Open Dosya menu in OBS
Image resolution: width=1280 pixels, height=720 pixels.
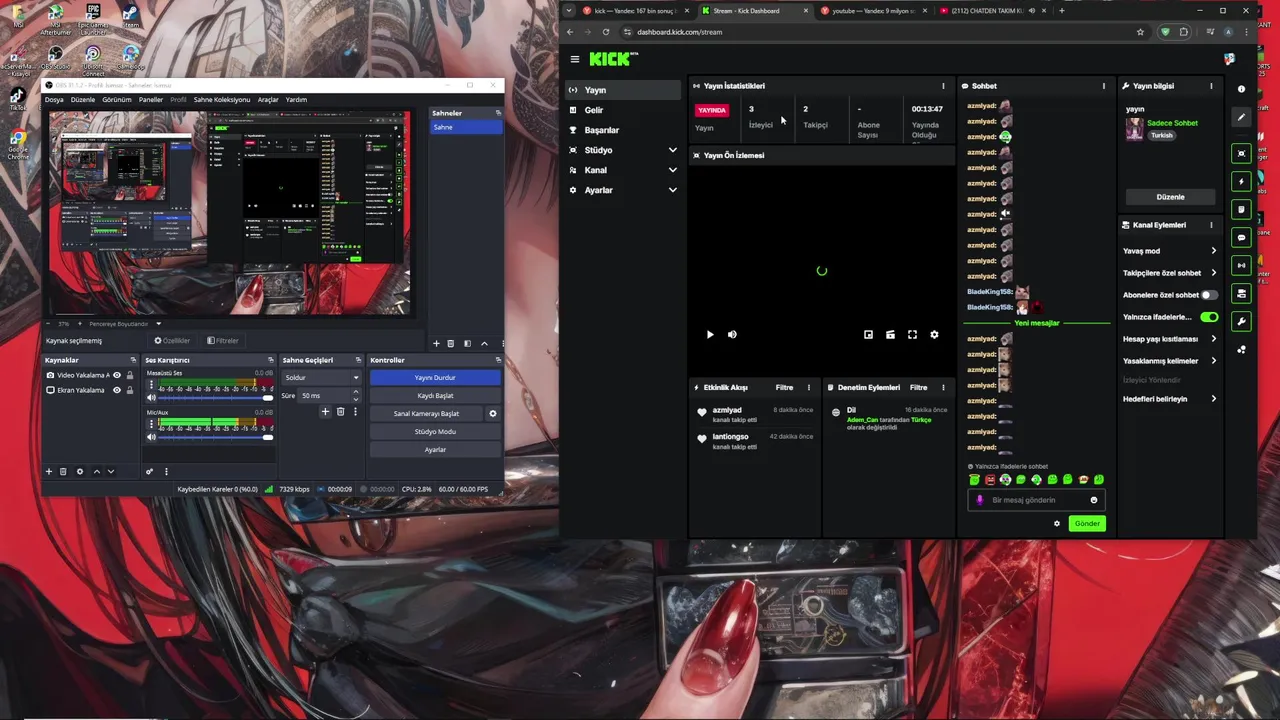(54, 100)
